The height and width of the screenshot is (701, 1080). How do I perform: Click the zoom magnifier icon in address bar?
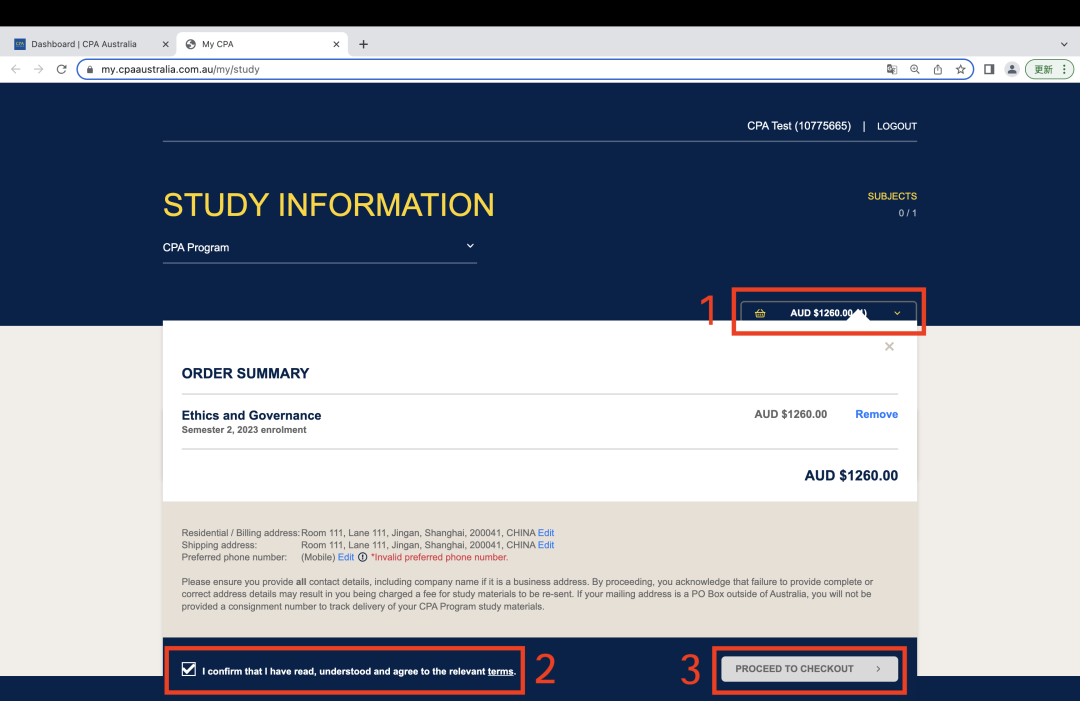(x=914, y=69)
